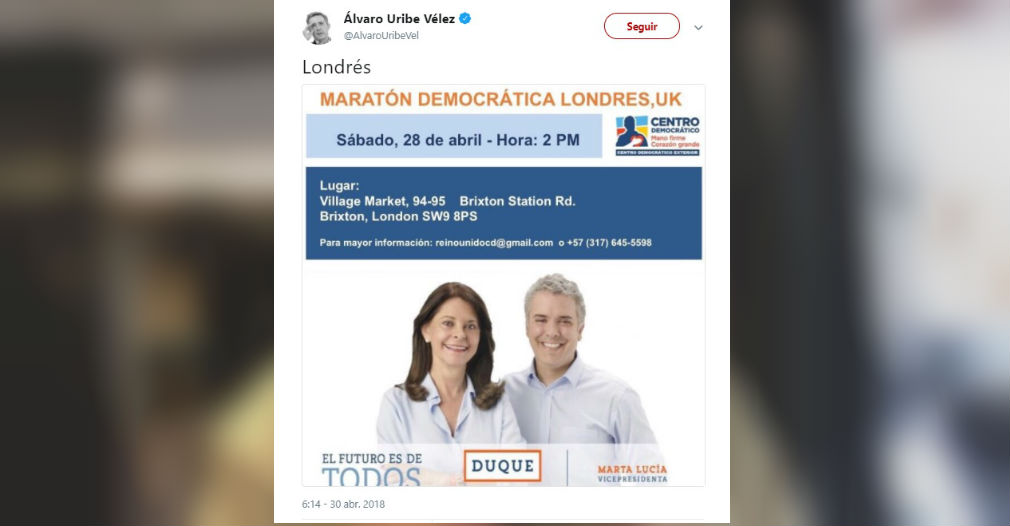
Task: Open the tweet author's profile avatar
Action: point(317,28)
